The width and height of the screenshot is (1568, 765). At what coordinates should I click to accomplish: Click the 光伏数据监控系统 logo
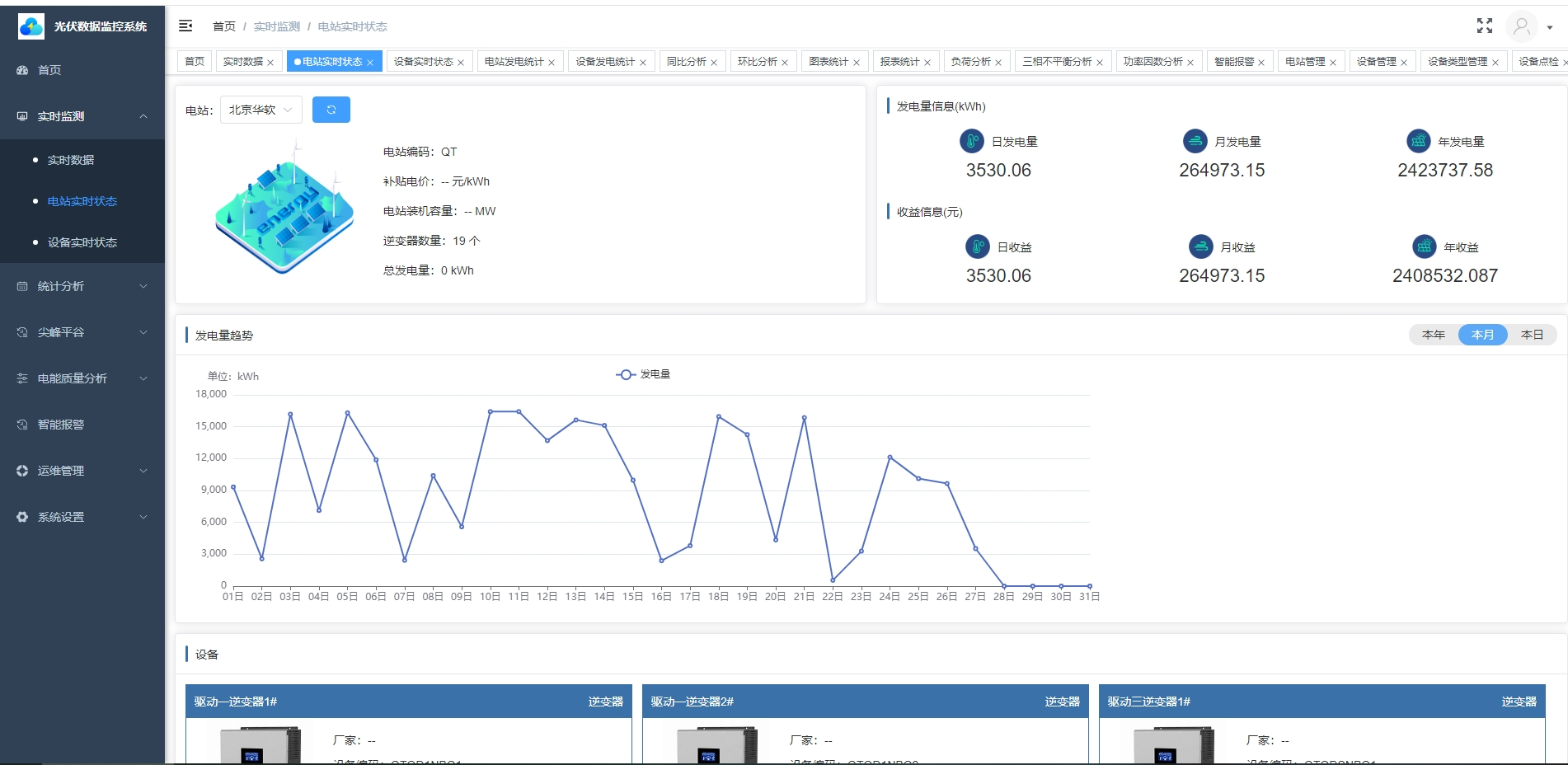pos(31,26)
